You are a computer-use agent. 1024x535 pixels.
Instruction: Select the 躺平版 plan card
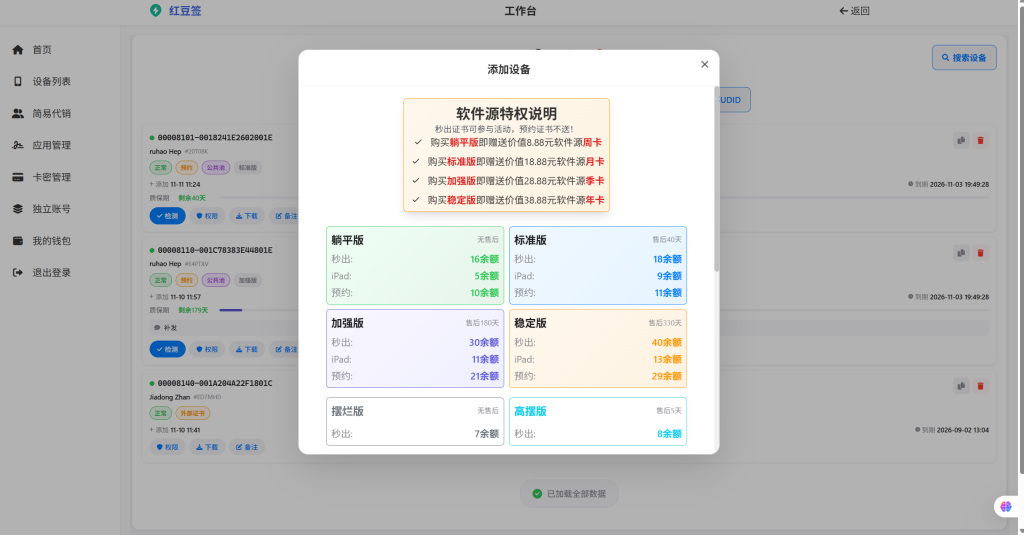pos(415,265)
